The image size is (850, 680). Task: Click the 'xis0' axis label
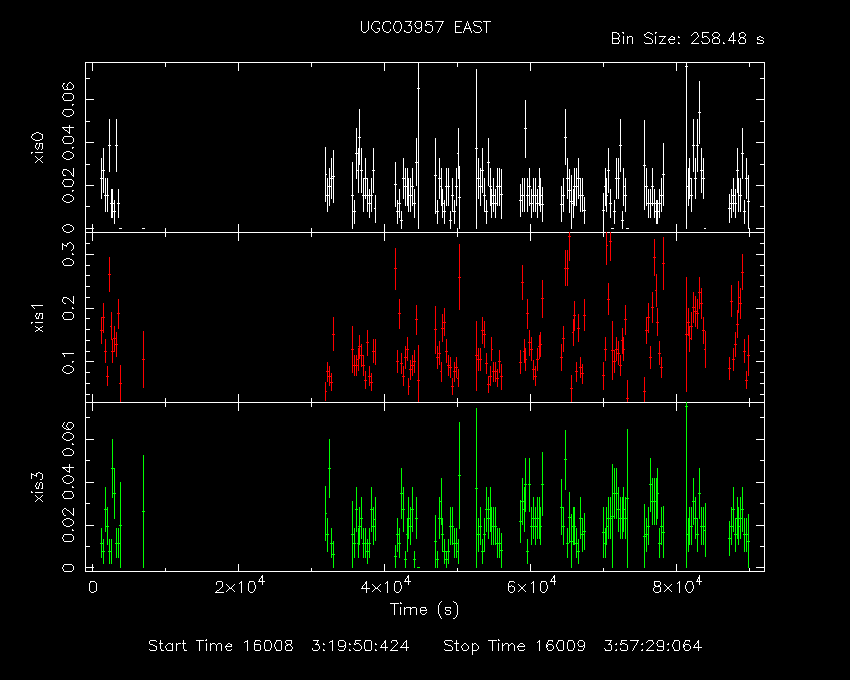tap(38, 147)
